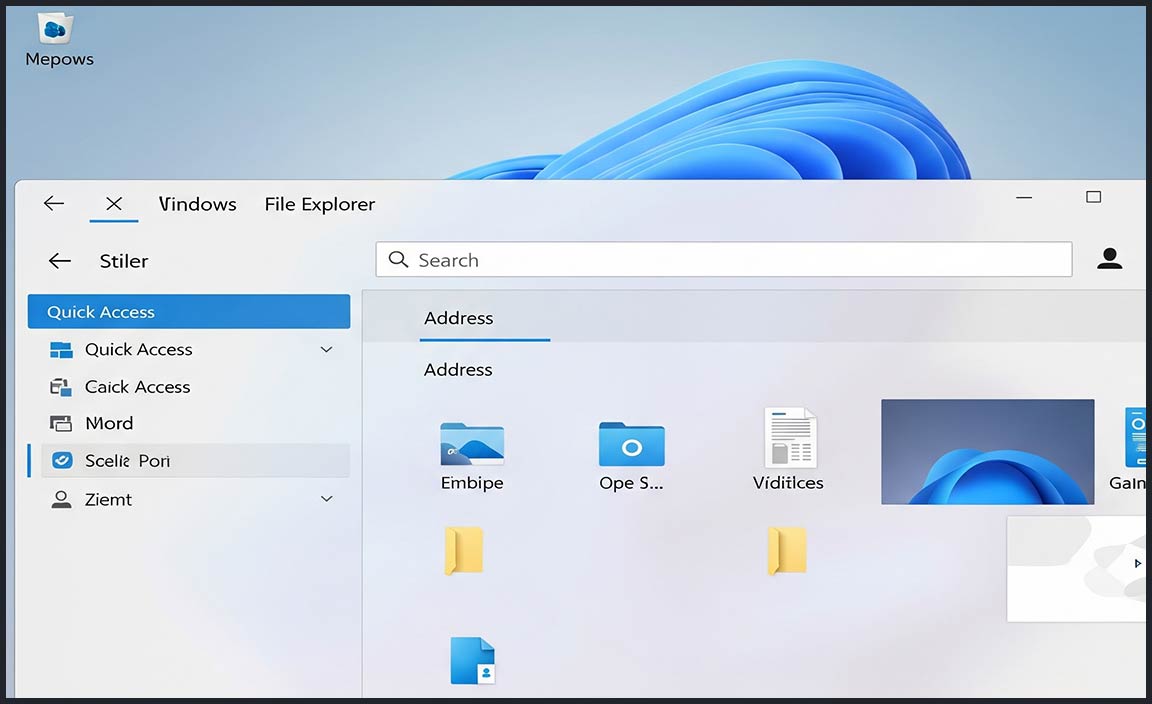Select the highlighted blue Quick Access header
The width and height of the screenshot is (1152, 704).
(x=189, y=312)
